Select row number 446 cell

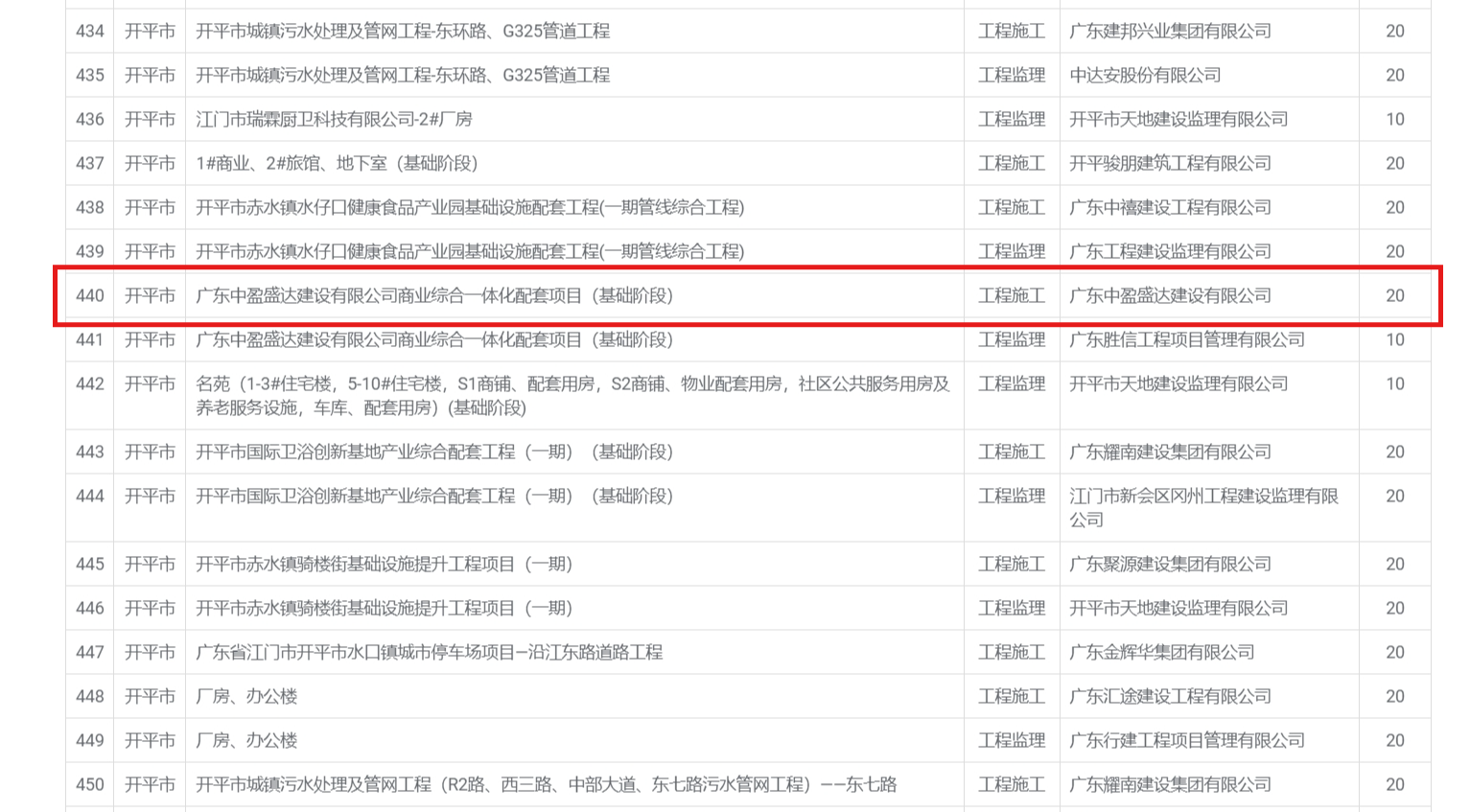[x=89, y=609]
